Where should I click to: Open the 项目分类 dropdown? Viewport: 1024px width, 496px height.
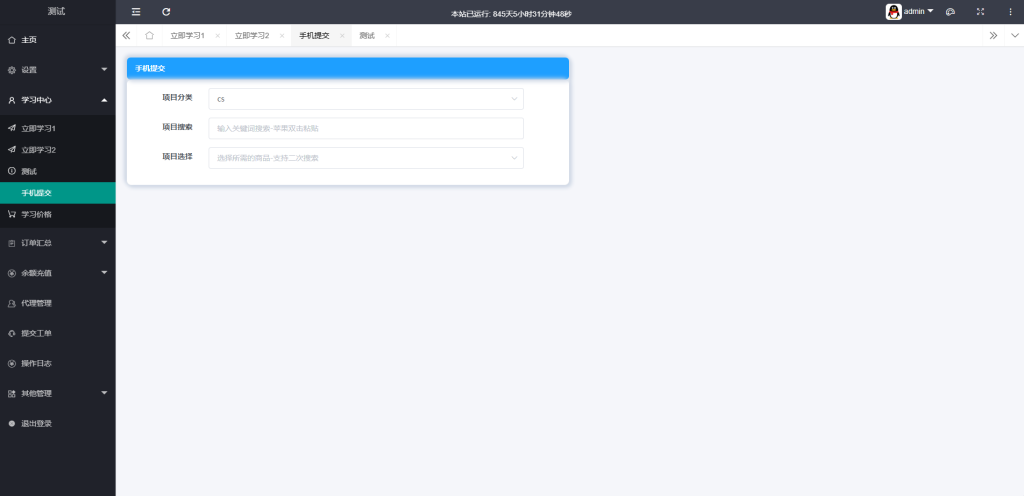(x=365, y=99)
